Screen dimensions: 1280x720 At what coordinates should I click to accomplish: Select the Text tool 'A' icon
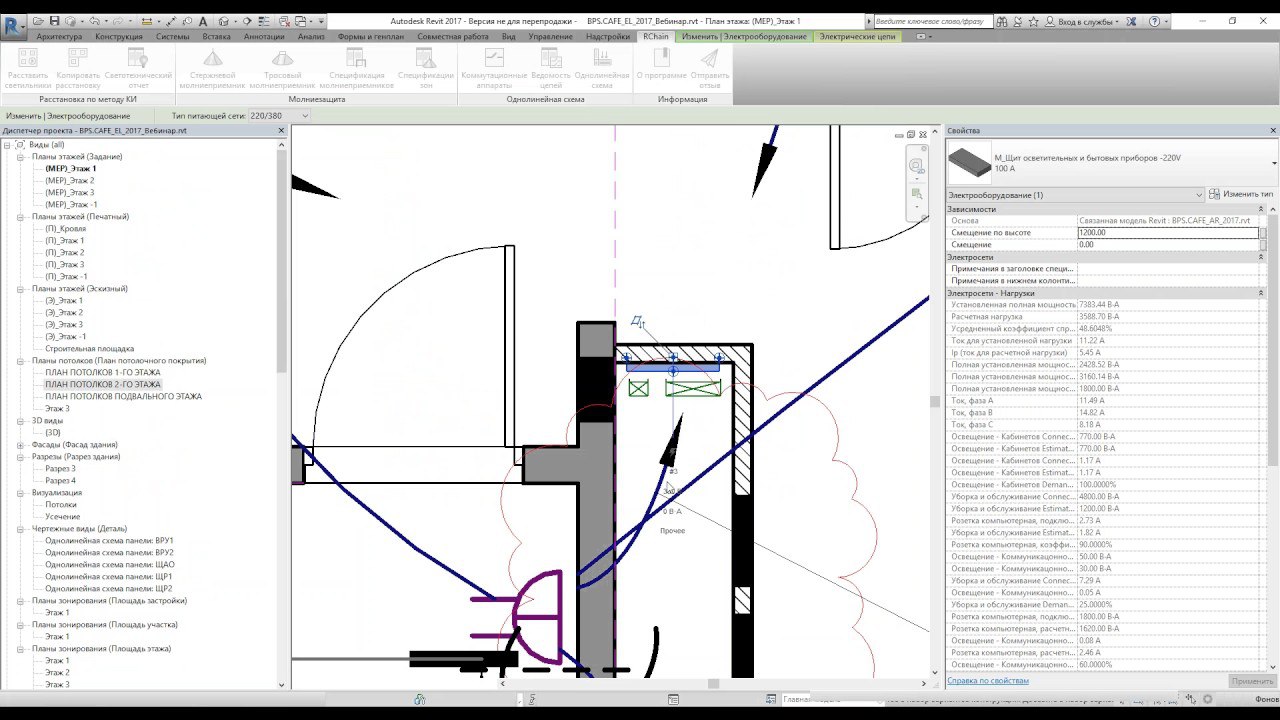tap(204, 20)
